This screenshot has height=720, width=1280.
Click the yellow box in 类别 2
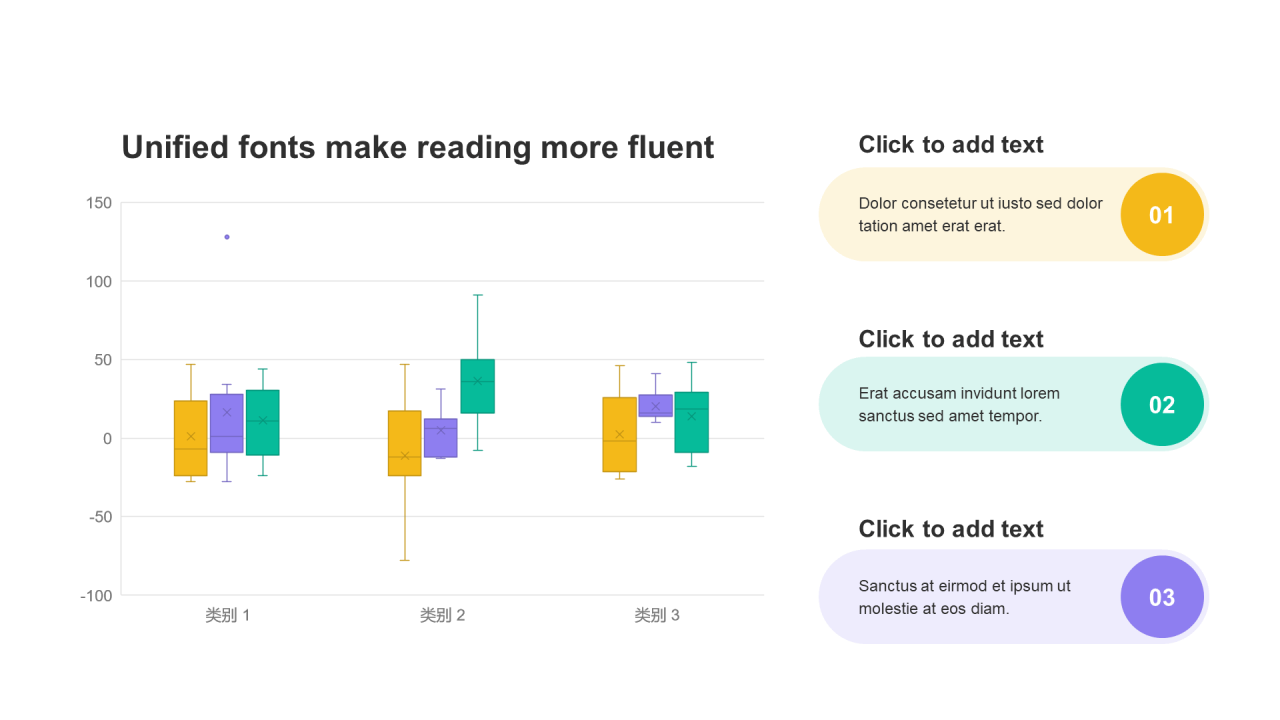(405, 443)
